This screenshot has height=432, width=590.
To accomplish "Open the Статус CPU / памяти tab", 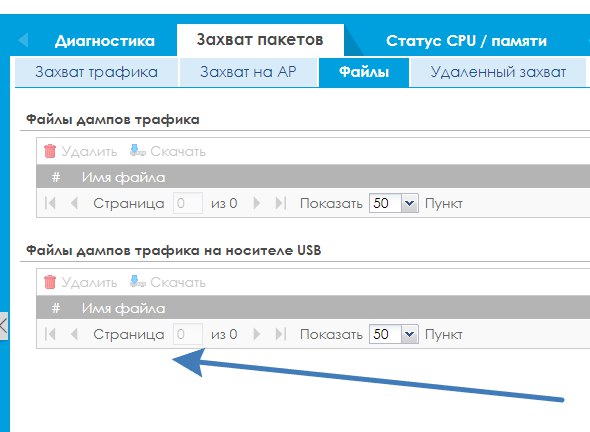I will (x=466, y=41).
